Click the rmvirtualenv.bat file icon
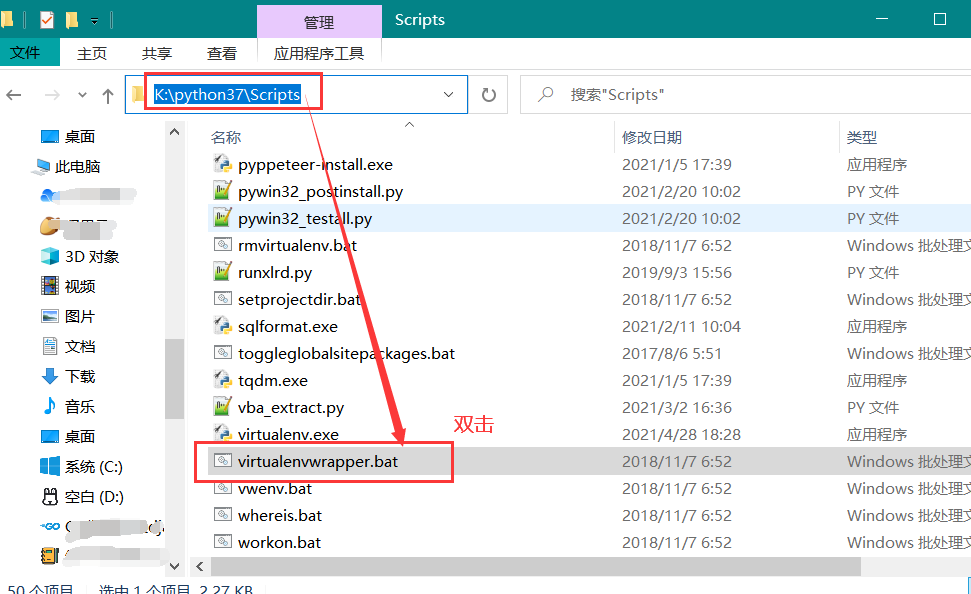Viewport: 971px width, 594px height. 222,245
